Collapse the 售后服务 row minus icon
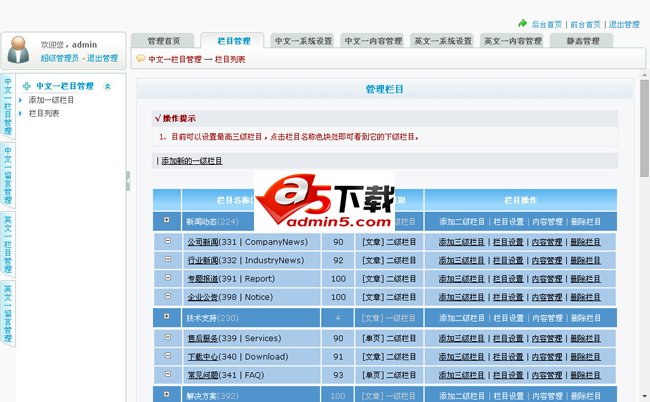Viewport: 650px width, 402px height. [x=168, y=337]
